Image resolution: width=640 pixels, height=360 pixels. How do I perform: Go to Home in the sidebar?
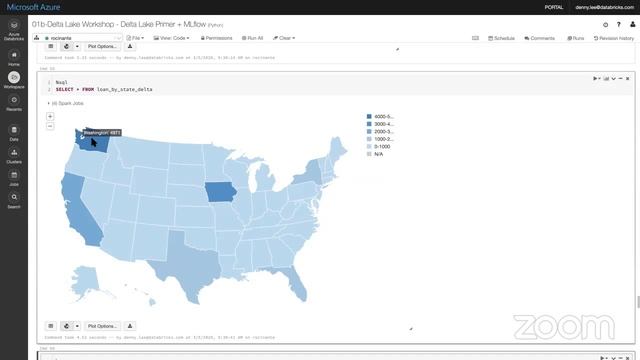pos(14,58)
